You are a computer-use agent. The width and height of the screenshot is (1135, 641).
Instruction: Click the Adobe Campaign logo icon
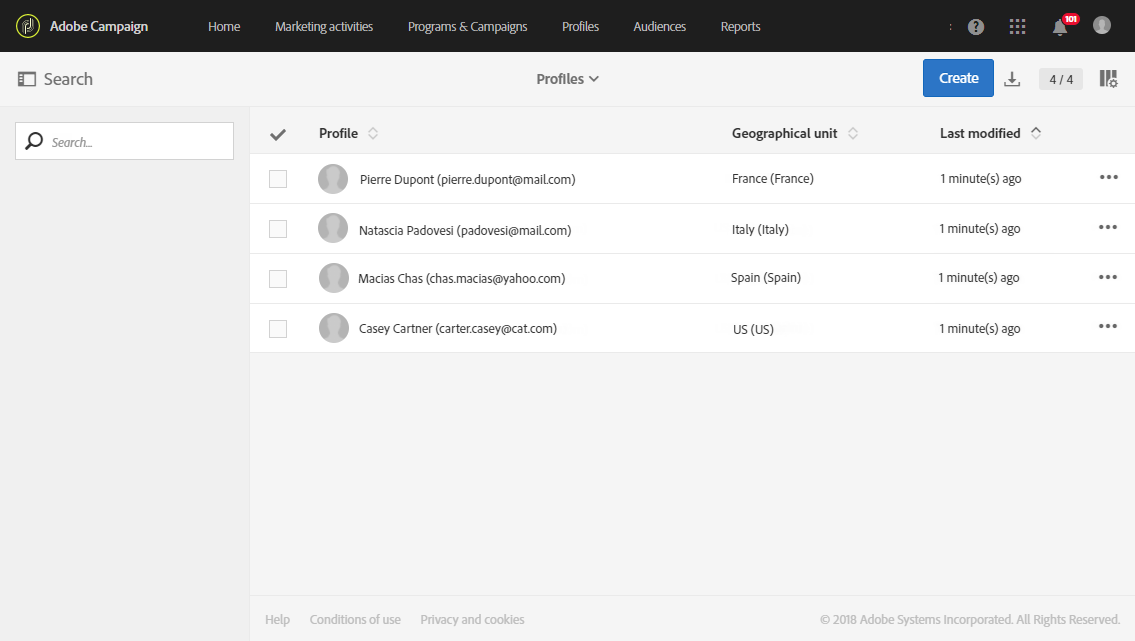(28, 26)
